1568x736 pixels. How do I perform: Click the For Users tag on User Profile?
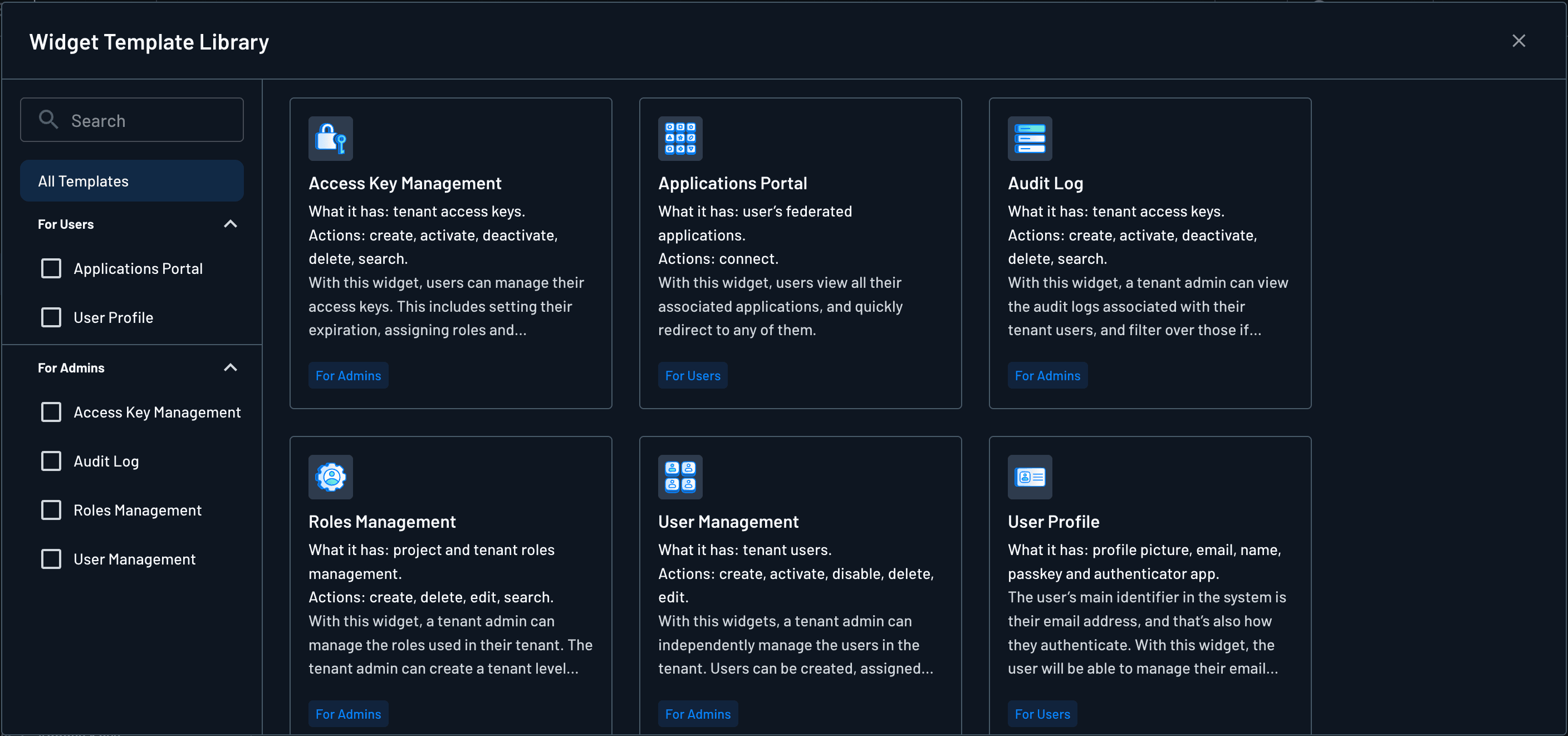point(1041,714)
